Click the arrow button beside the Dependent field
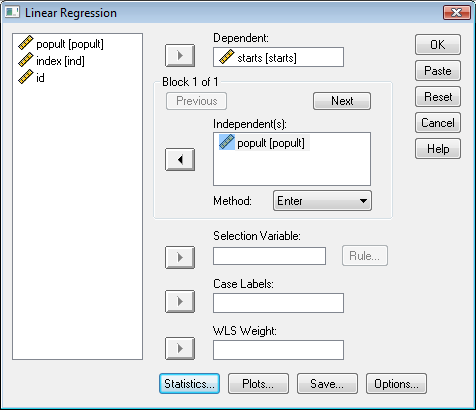 [180, 55]
